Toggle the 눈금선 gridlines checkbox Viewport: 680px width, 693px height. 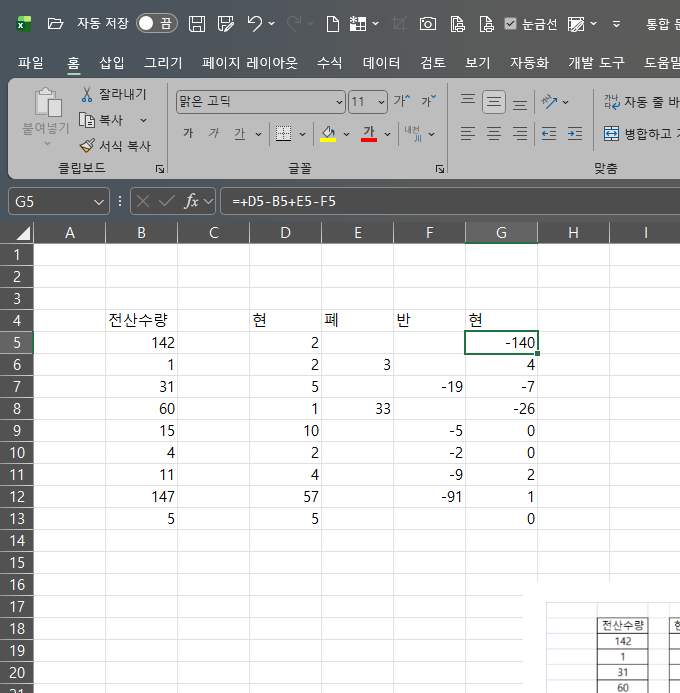(511, 23)
